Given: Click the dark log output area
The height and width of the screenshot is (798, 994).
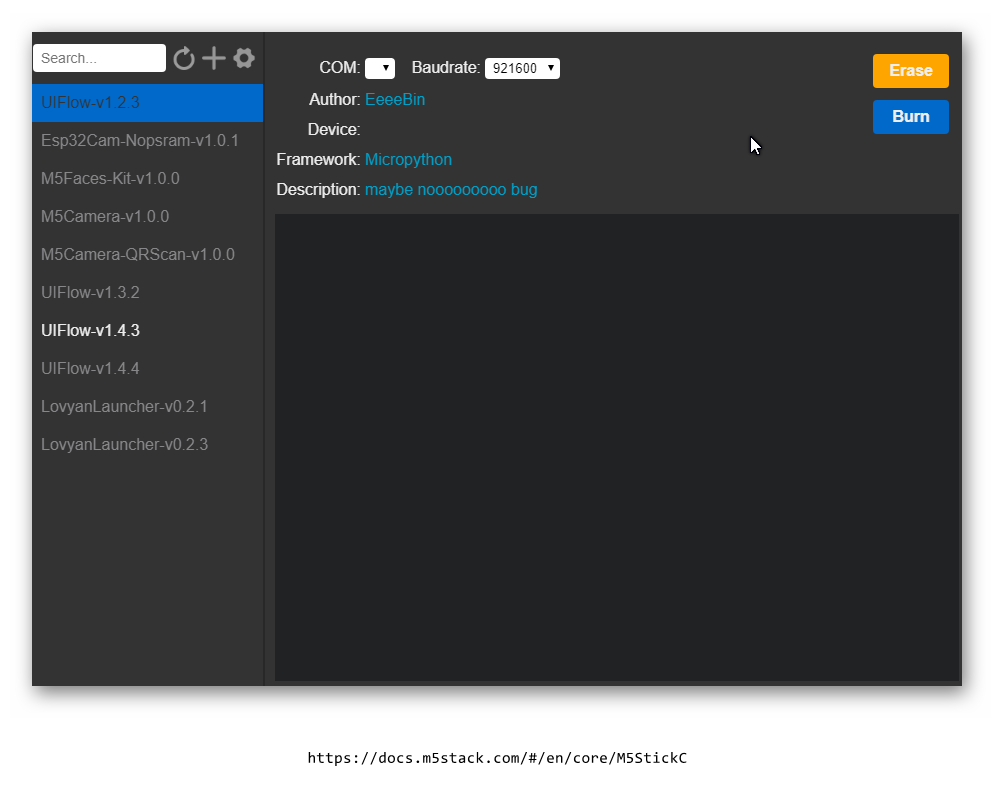Looking at the screenshot, I should tap(616, 447).
